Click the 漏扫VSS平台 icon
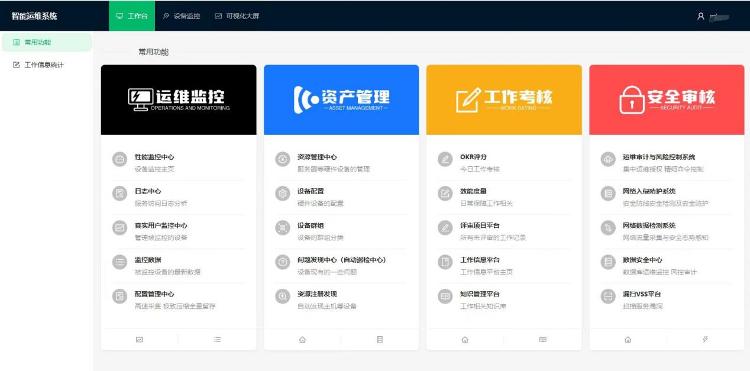The width and height of the screenshot is (750, 371). [608, 296]
